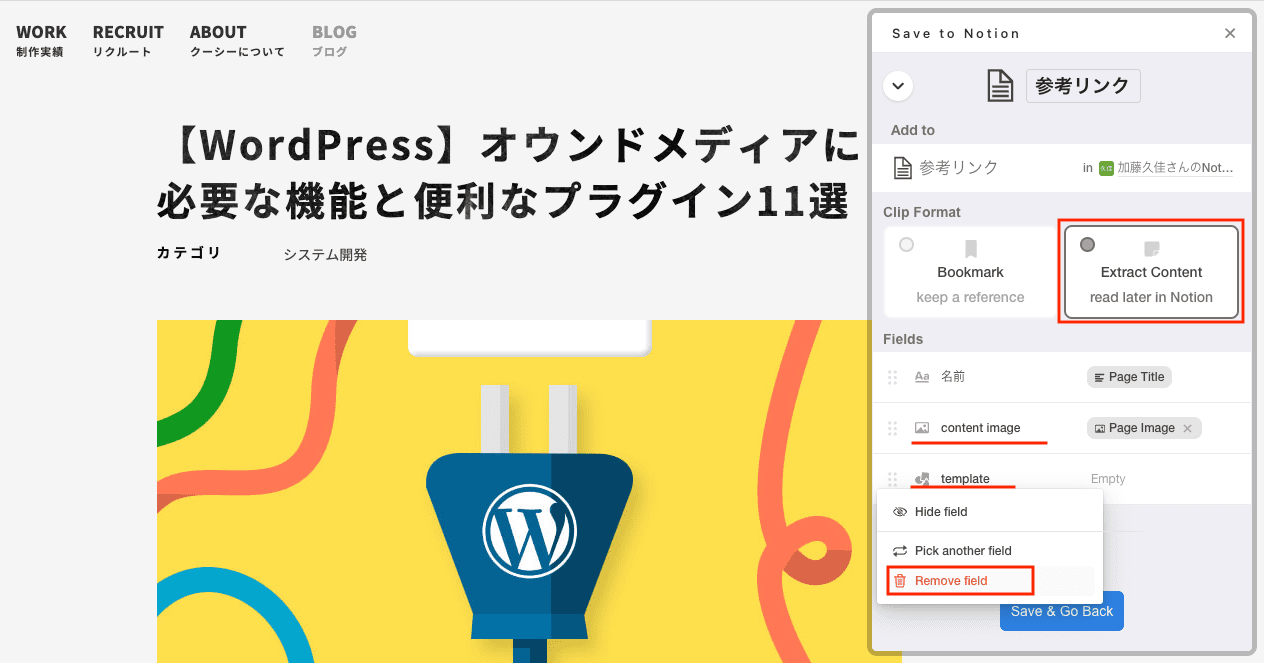The width and height of the screenshot is (1264, 663).
Task: Click the content image field name
Action: tap(981, 428)
